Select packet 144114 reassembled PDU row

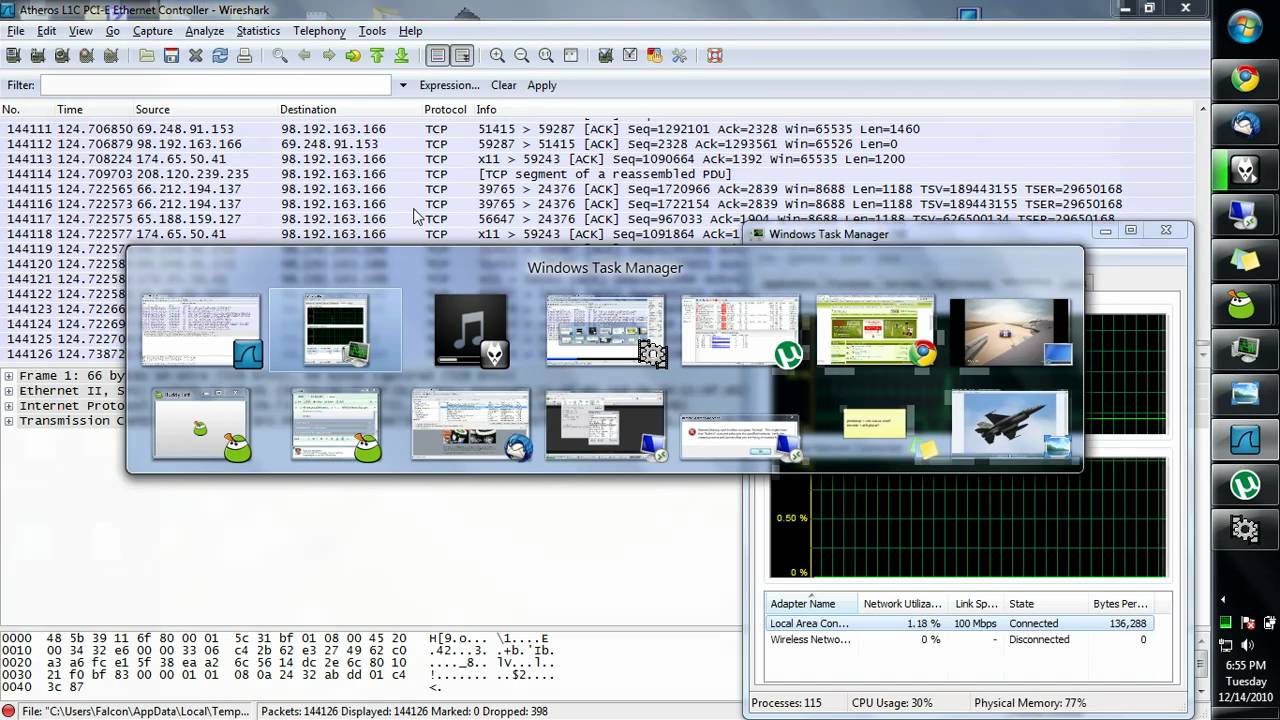click(600, 174)
